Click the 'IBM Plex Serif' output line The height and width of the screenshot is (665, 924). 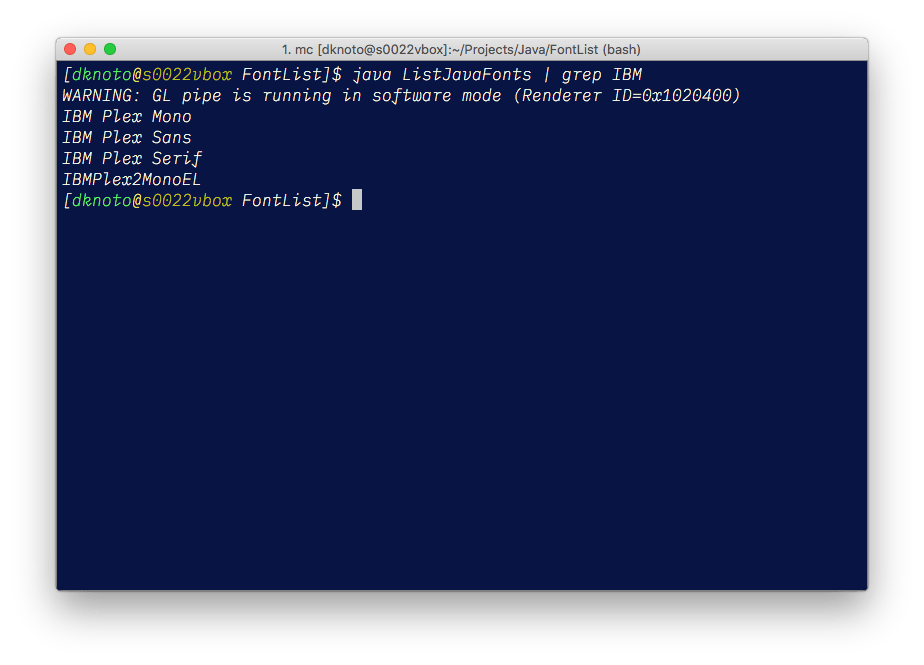click(x=132, y=159)
